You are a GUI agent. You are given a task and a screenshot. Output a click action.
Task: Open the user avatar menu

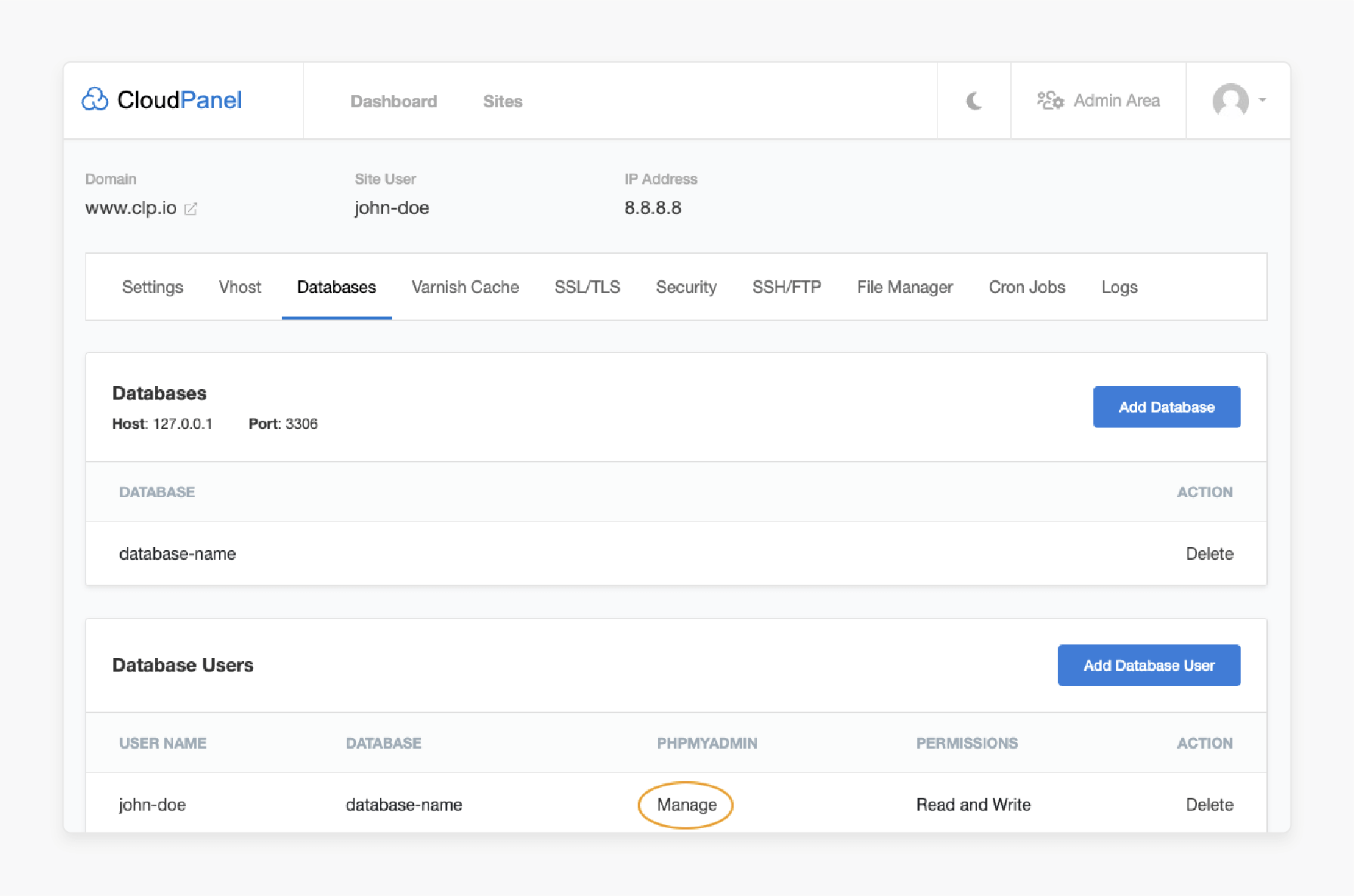click(1230, 100)
